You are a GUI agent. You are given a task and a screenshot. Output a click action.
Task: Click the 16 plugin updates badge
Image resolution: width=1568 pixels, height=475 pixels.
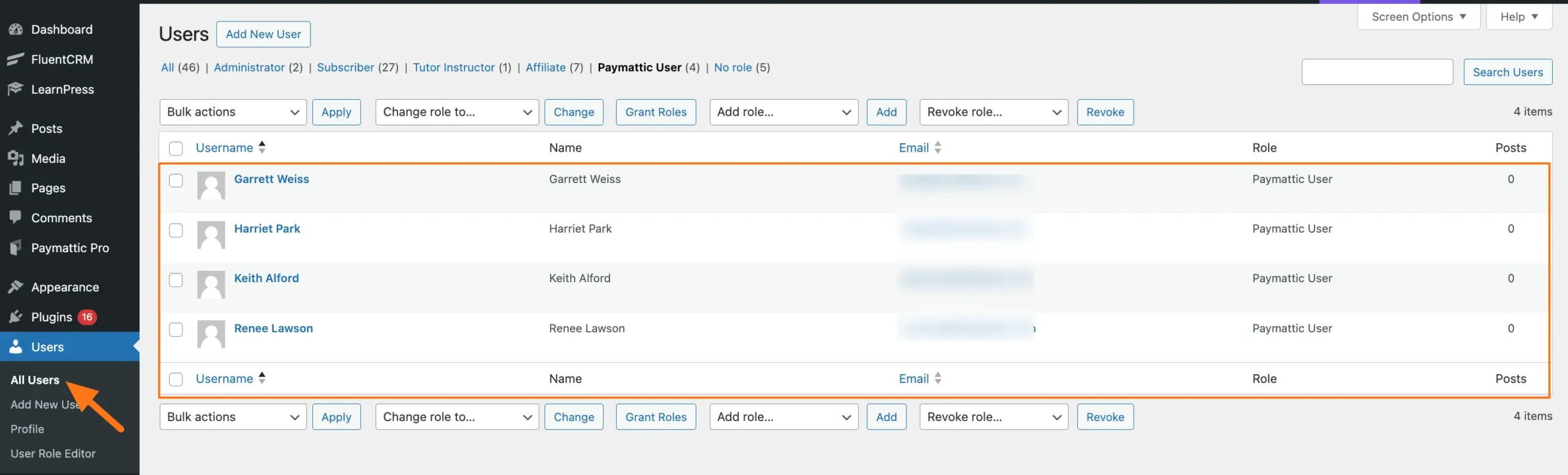[x=87, y=317]
